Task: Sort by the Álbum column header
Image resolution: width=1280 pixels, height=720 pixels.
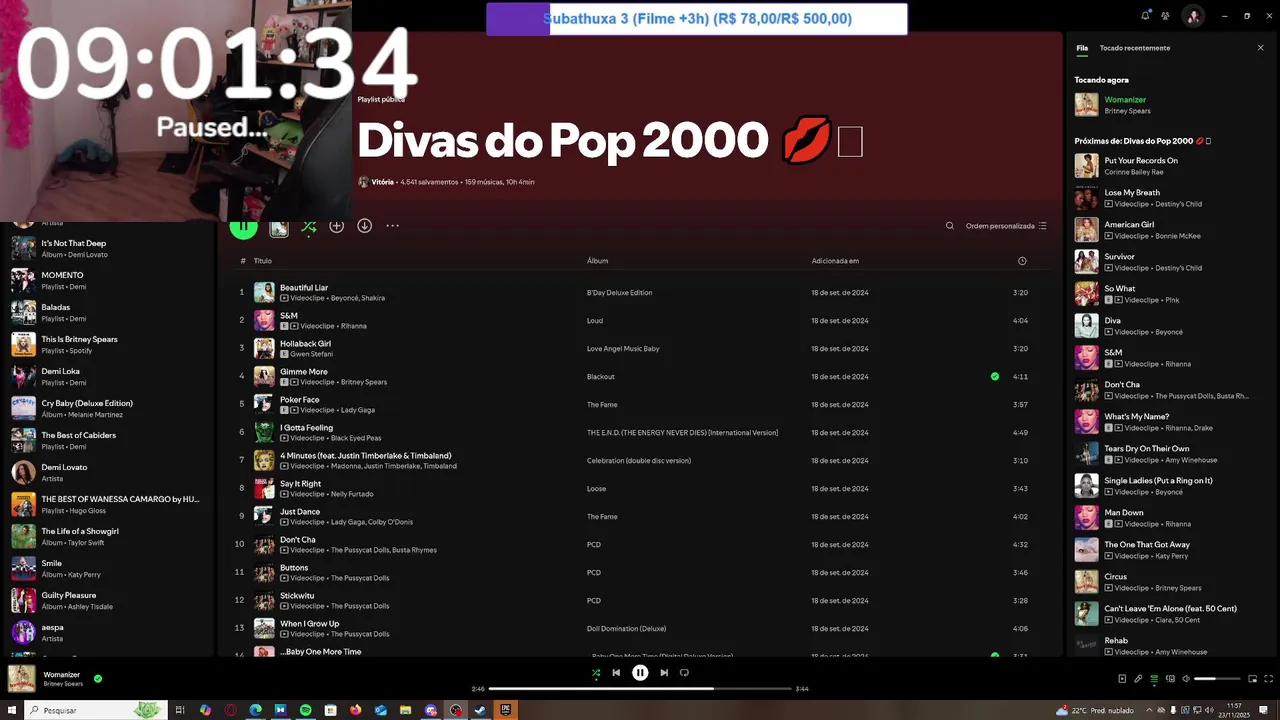Action: [x=597, y=261]
